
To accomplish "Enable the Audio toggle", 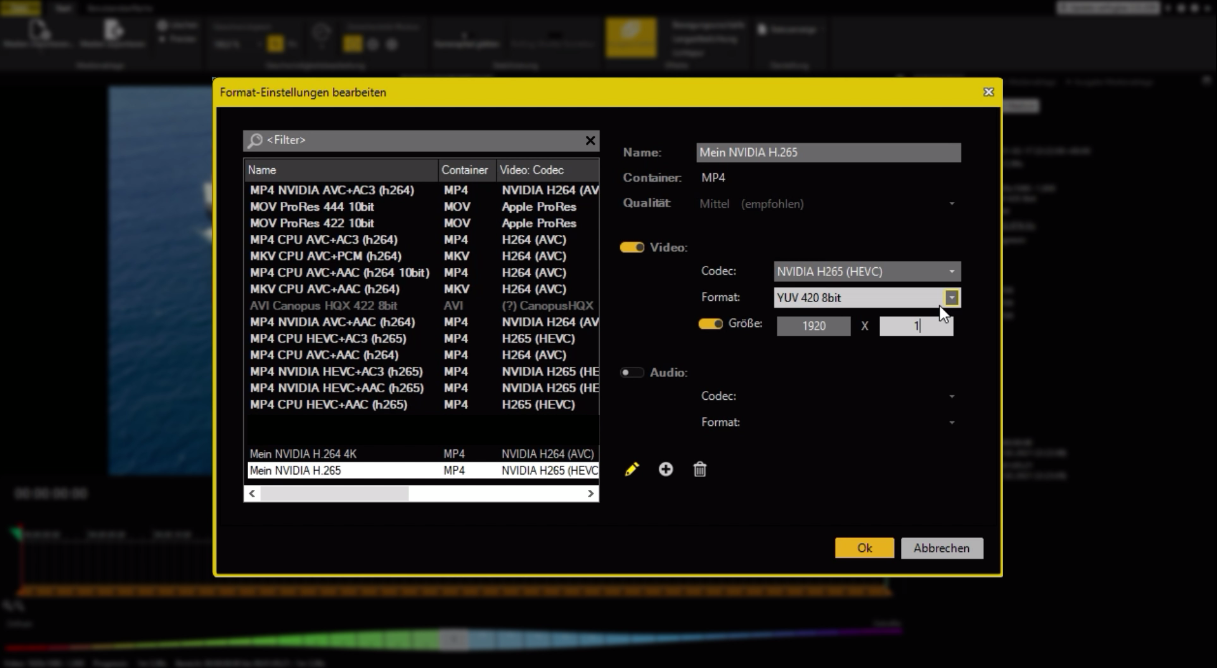I will coord(631,370).
